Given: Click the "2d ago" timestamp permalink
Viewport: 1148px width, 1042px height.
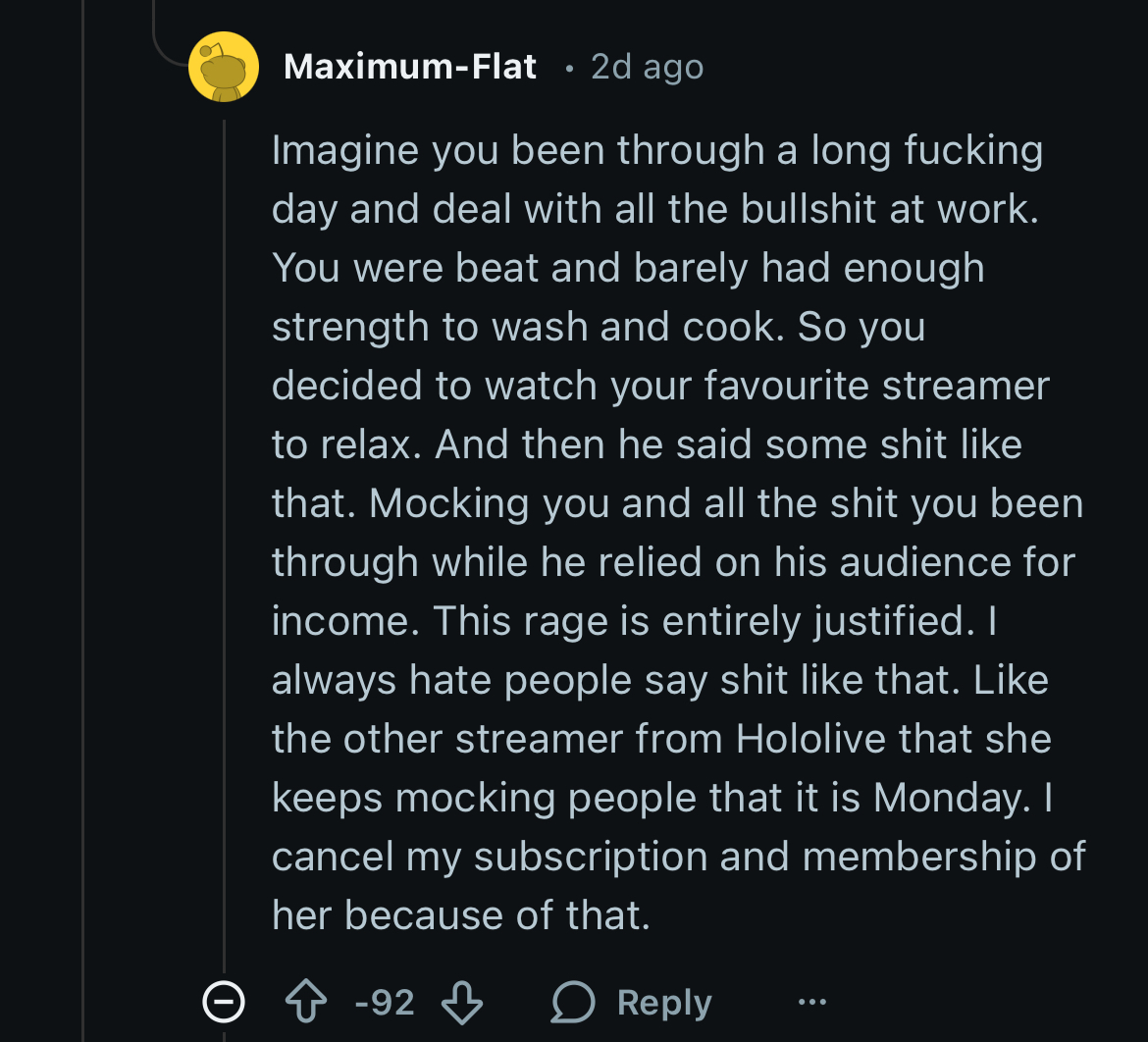Looking at the screenshot, I should (x=647, y=67).
